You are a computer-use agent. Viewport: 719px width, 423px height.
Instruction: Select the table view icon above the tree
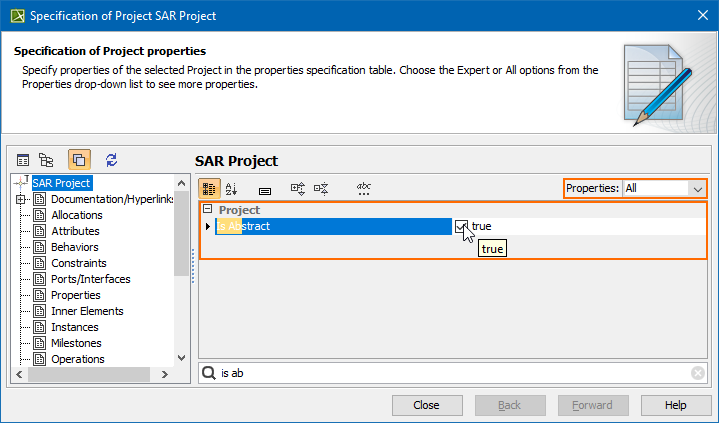(23, 160)
